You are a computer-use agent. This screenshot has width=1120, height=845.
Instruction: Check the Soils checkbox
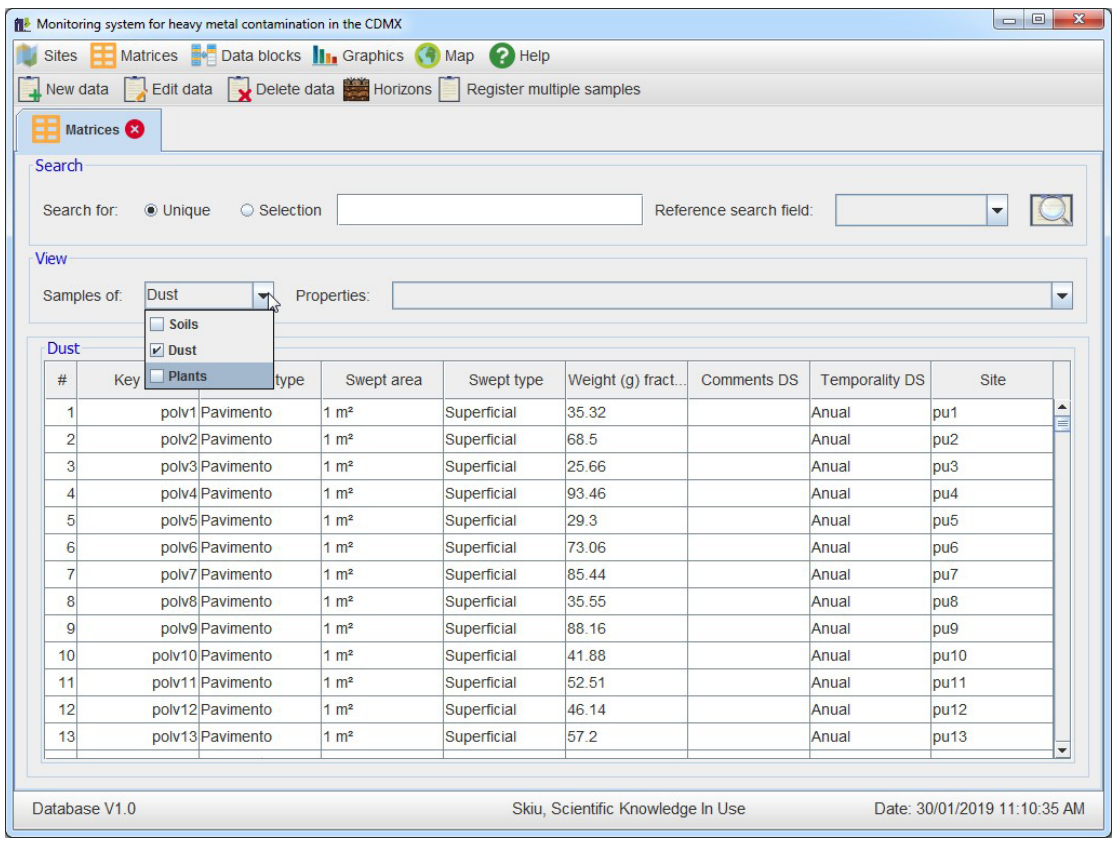pyautogui.click(x=156, y=325)
